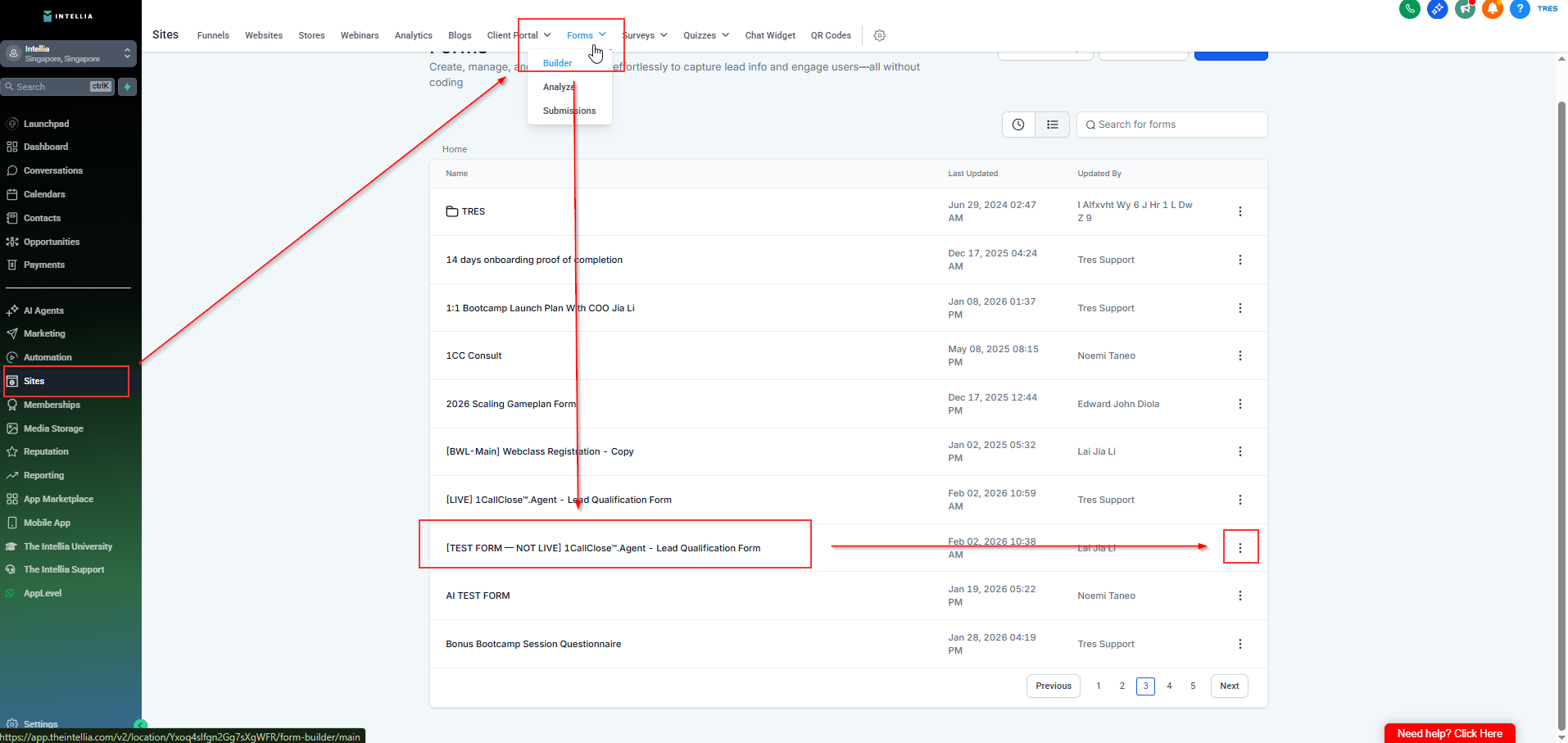This screenshot has height=743, width=1568.
Task: Open AppLevel in the sidebar
Action: (43, 593)
